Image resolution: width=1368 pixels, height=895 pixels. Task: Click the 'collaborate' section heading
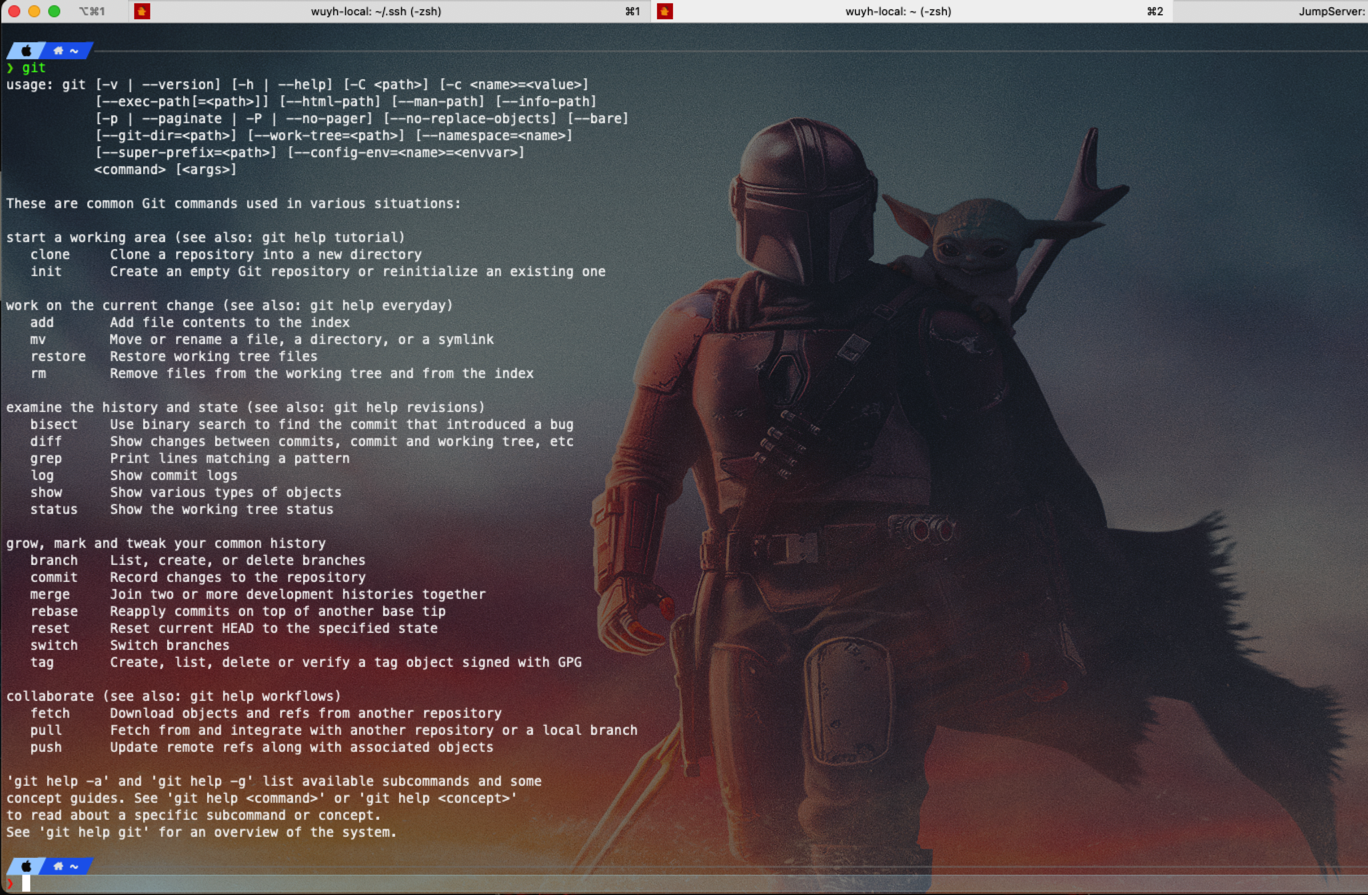(x=174, y=697)
